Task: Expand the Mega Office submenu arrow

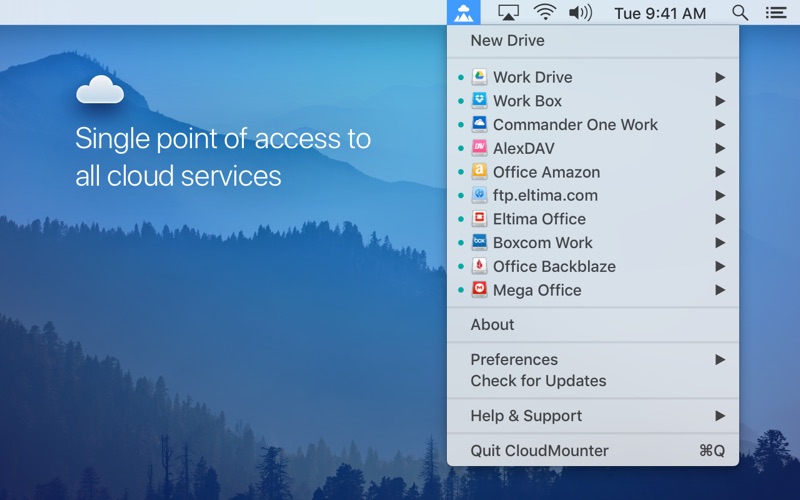Action: [x=720, y=290]
